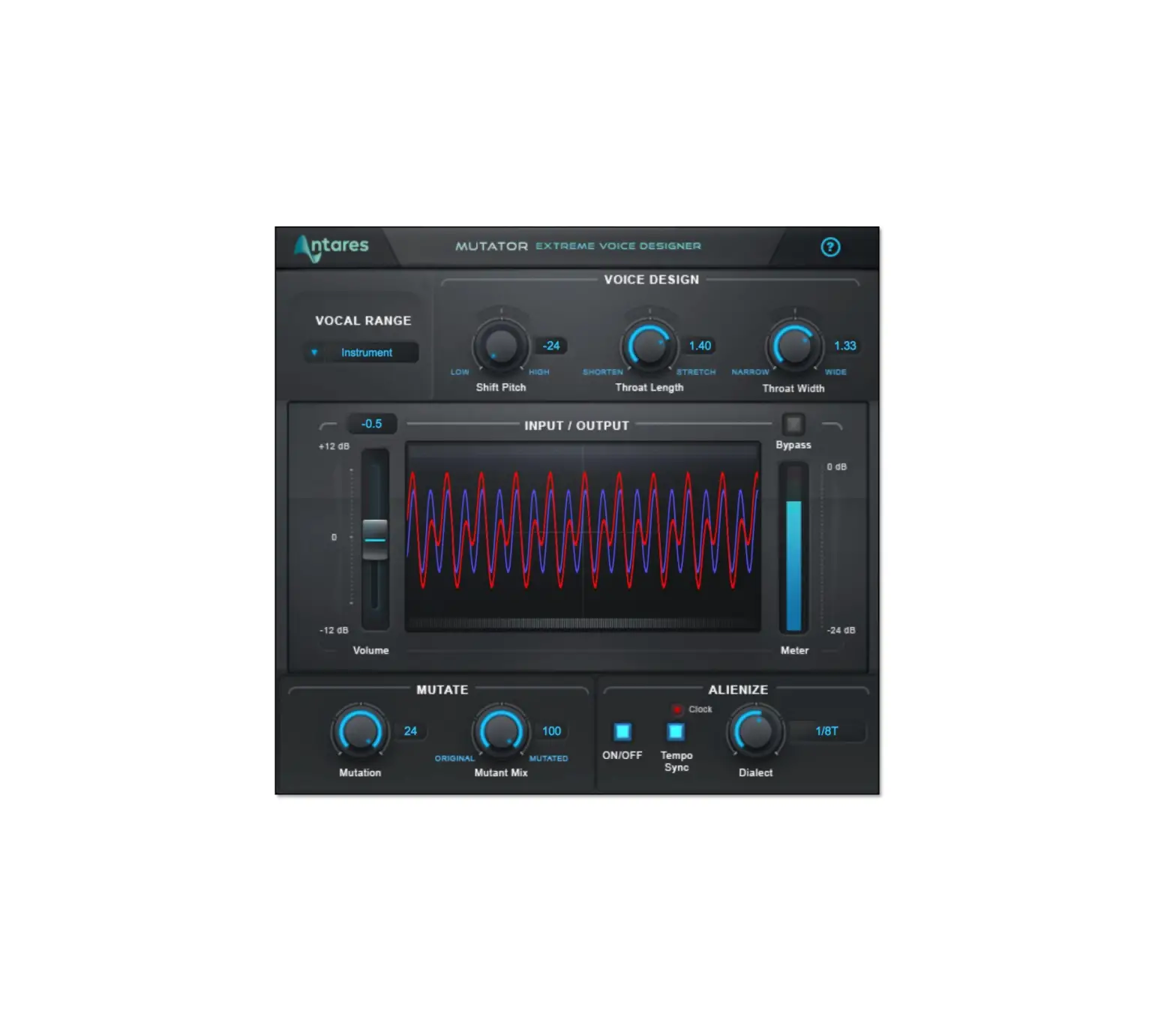Select the Shift Pitch value -24
The width and height of the screenshot is (1176, 1023).
(551, 346)
